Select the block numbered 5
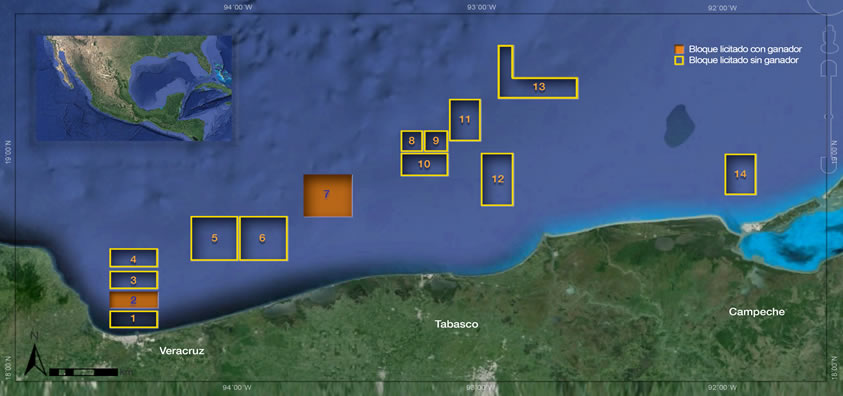843x396 pixels. click(x=214, y=238)
